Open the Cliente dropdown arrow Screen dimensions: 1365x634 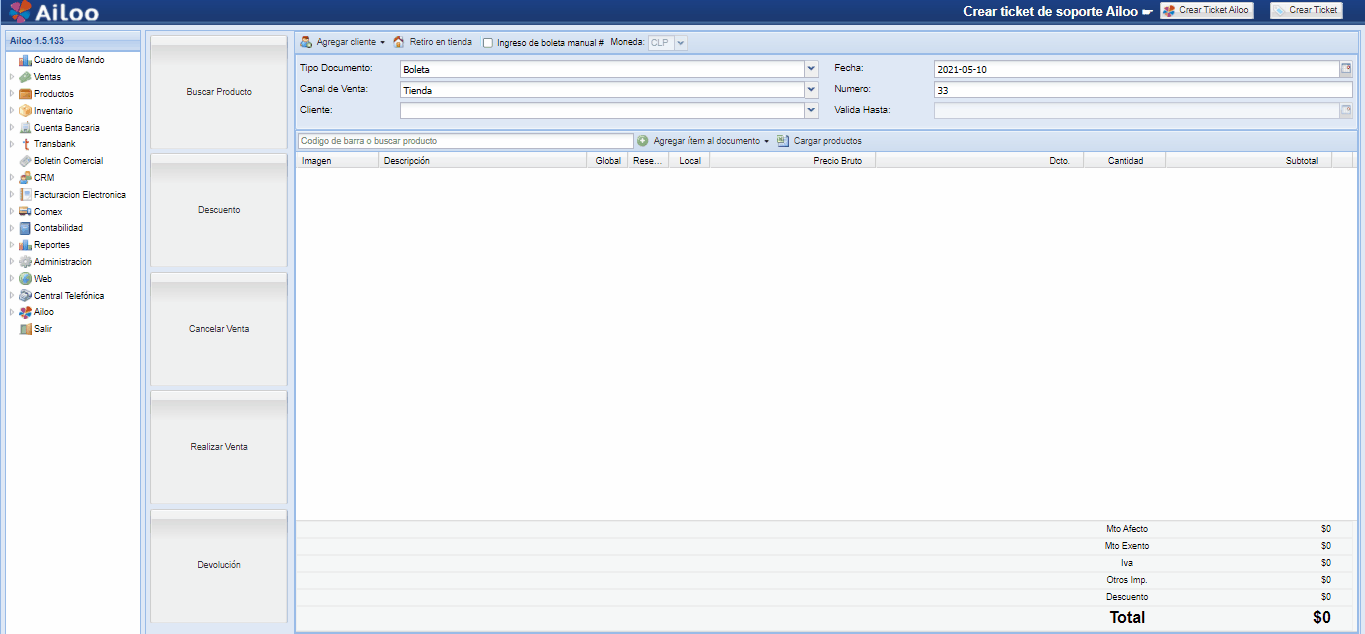point(811,110)
